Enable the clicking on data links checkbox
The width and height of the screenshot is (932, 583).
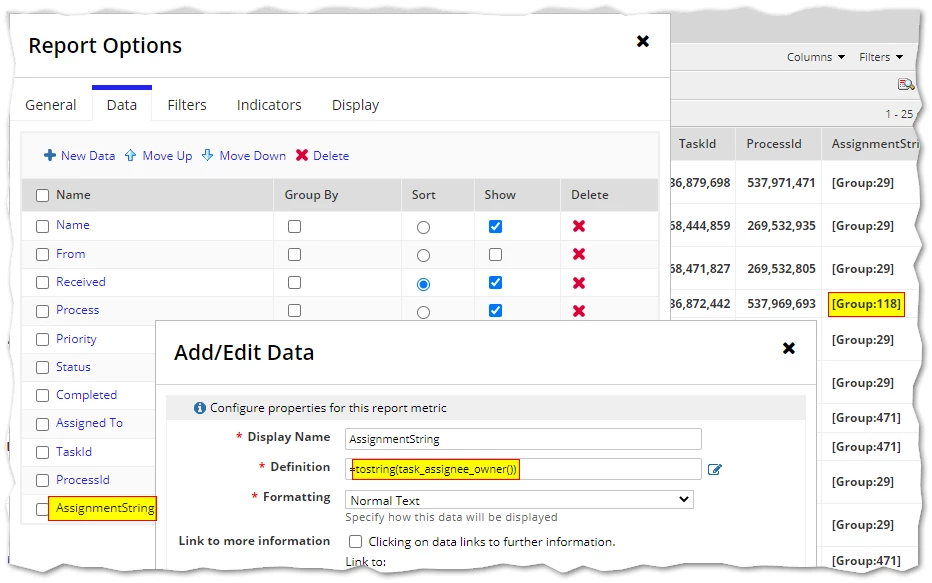pos(355,541)
